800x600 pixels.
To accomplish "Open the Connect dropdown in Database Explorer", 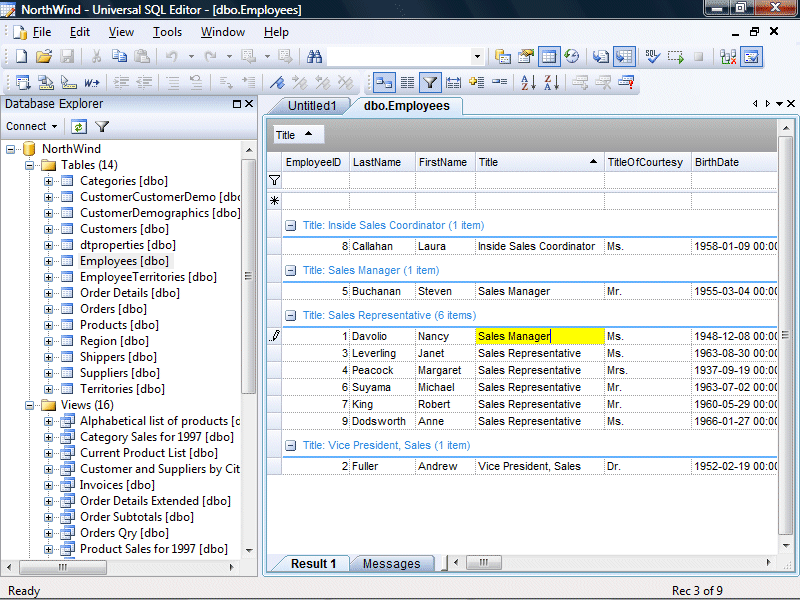I will [x=32, y=126].
